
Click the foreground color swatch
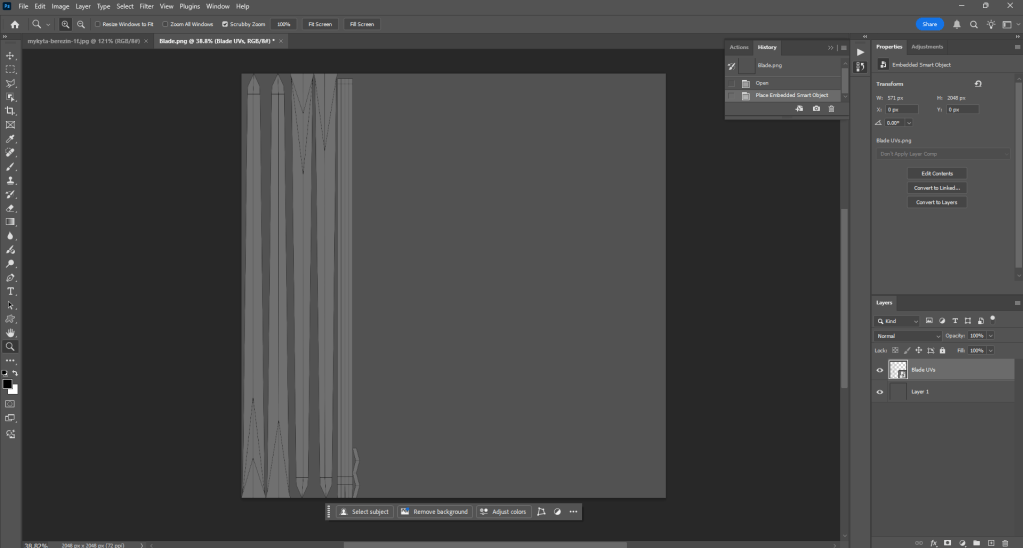(7, 384)
